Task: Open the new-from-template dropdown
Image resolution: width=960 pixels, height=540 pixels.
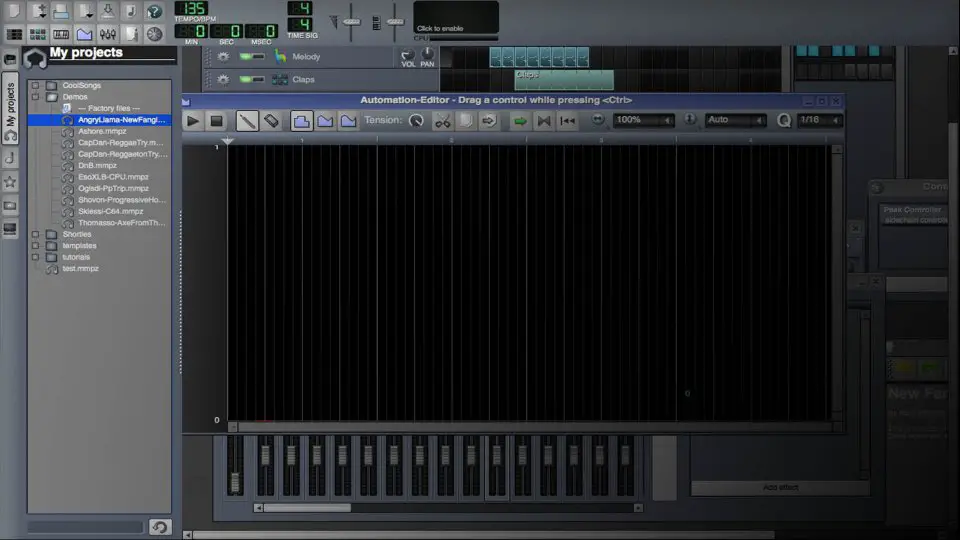Action: (x=37, y=10)
